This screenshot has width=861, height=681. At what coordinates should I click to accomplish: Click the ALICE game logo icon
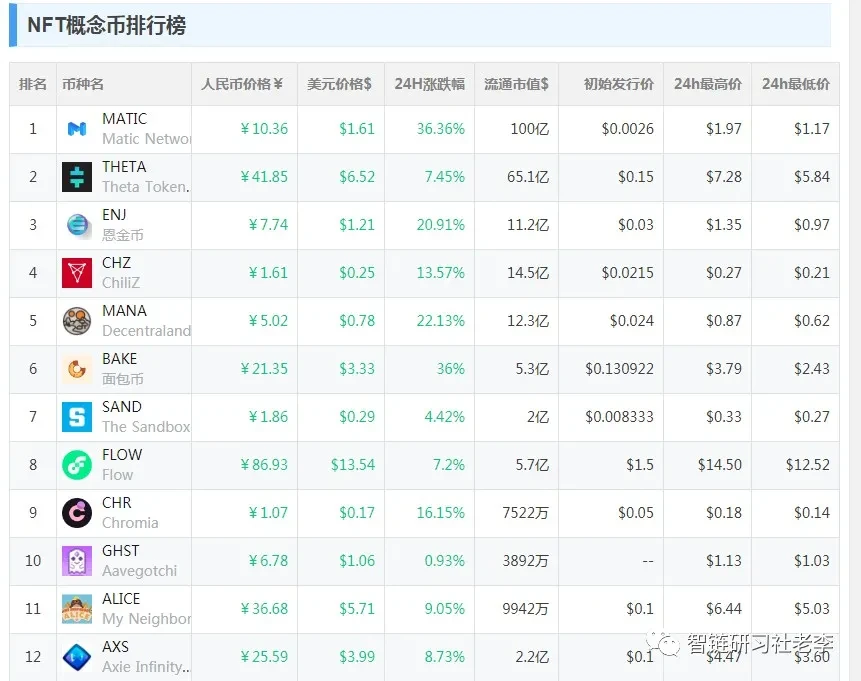(x=77, y=609)
